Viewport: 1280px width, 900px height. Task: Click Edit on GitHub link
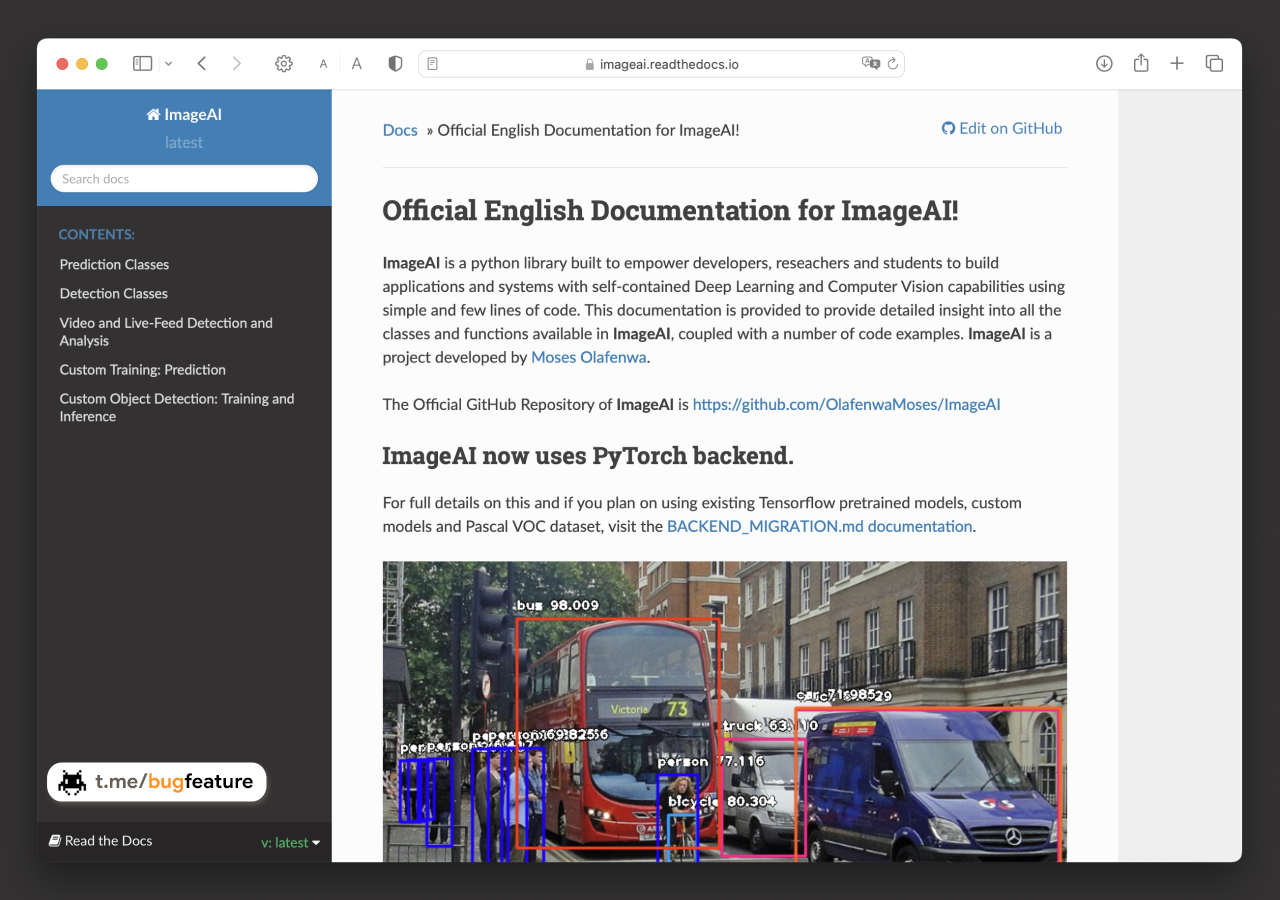click(1002, 128)
